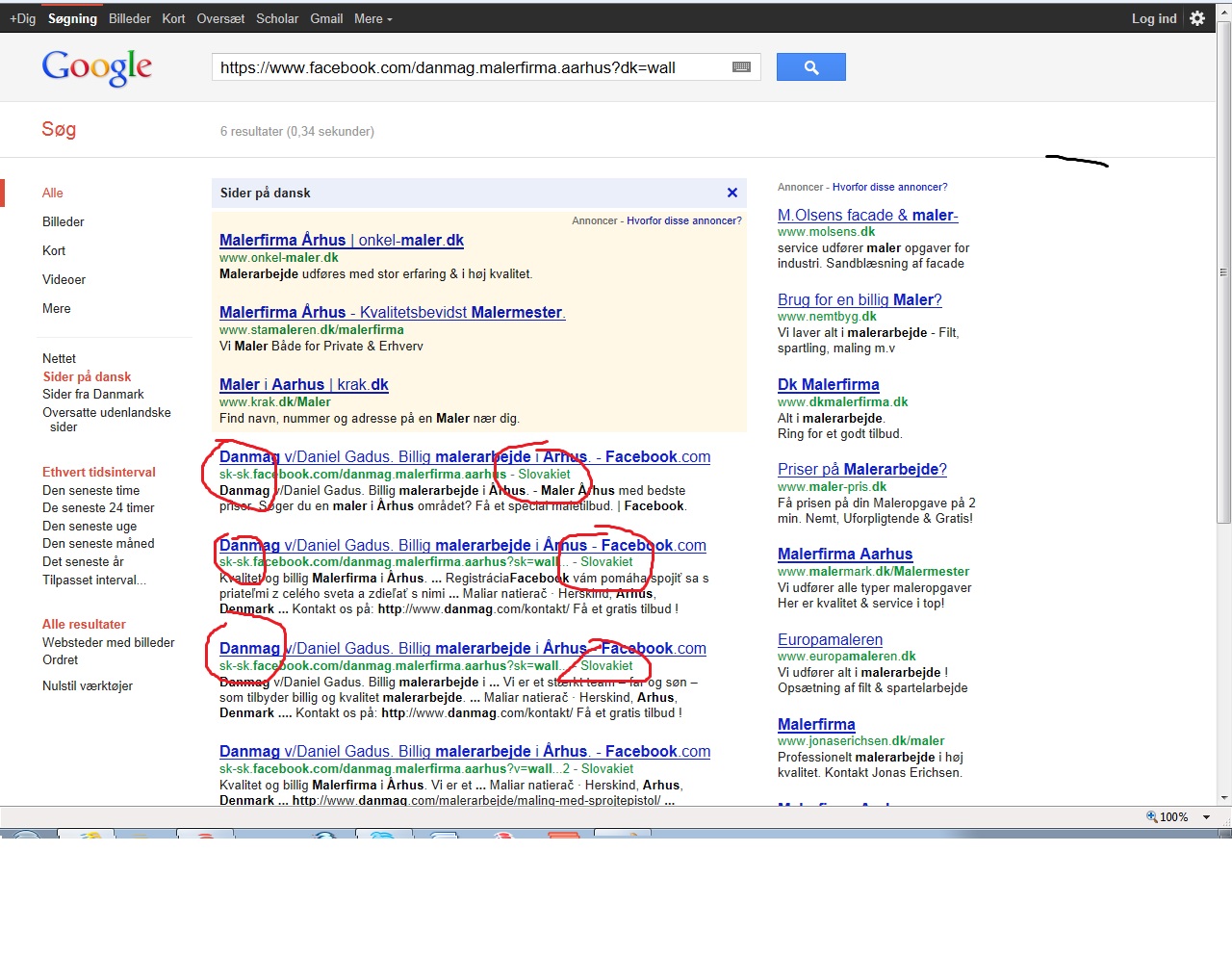
Task: Click 'Hvorfor disse annoncer?' above center ads
Action: (684, 220)
